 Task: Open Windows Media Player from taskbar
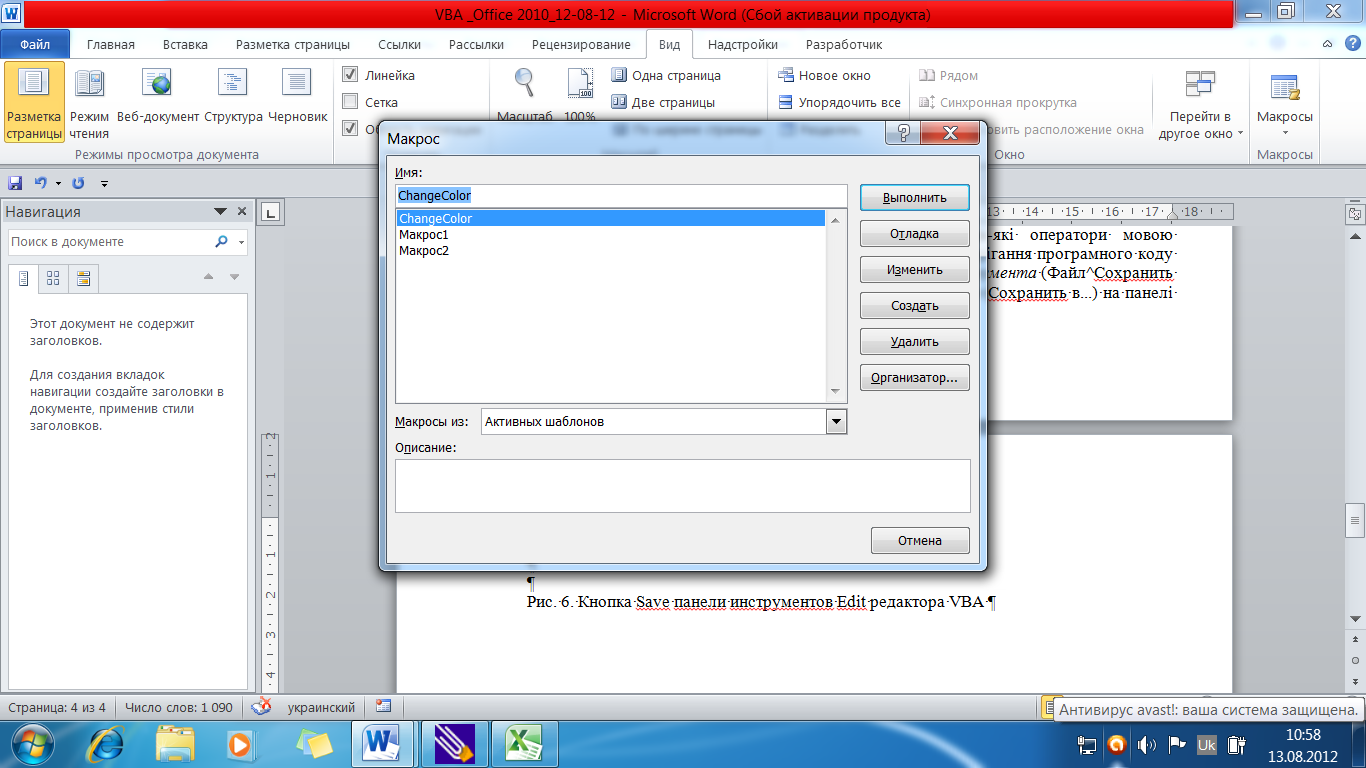tap(240, 744)
